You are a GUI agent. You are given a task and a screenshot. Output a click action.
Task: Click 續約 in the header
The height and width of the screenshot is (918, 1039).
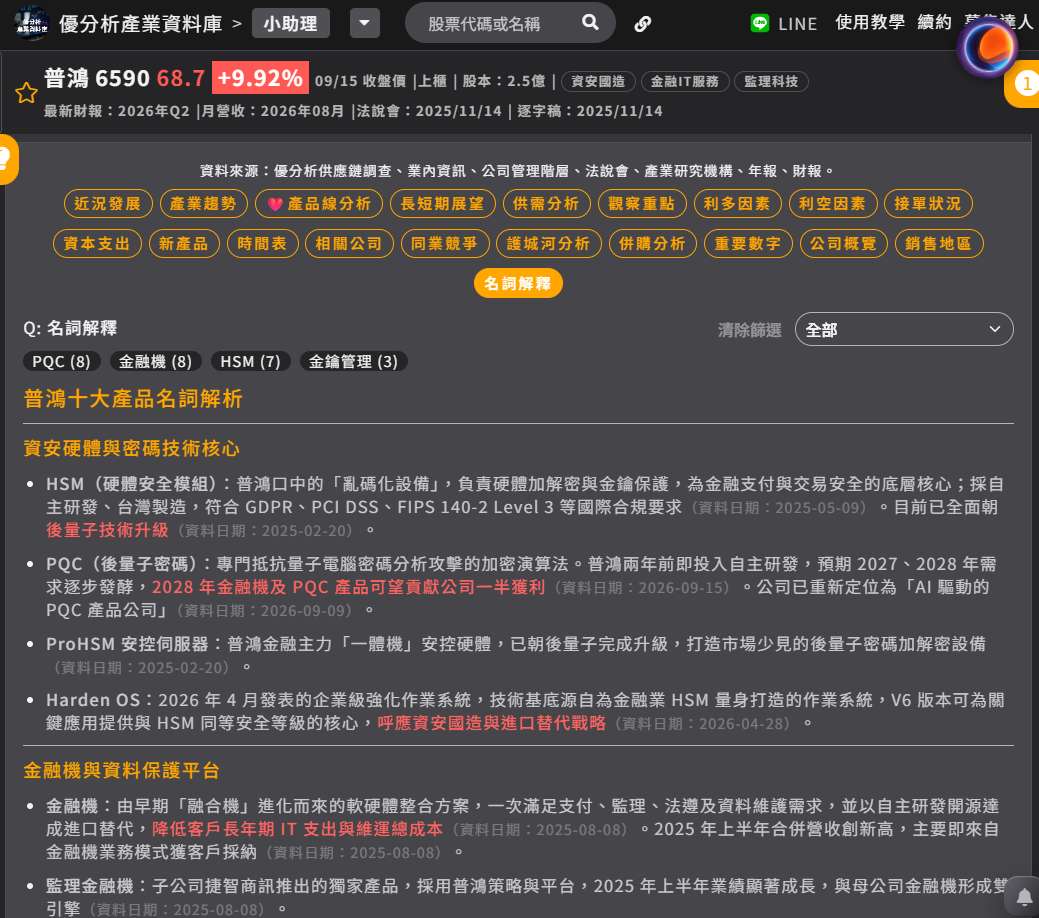tap(934, 22)
